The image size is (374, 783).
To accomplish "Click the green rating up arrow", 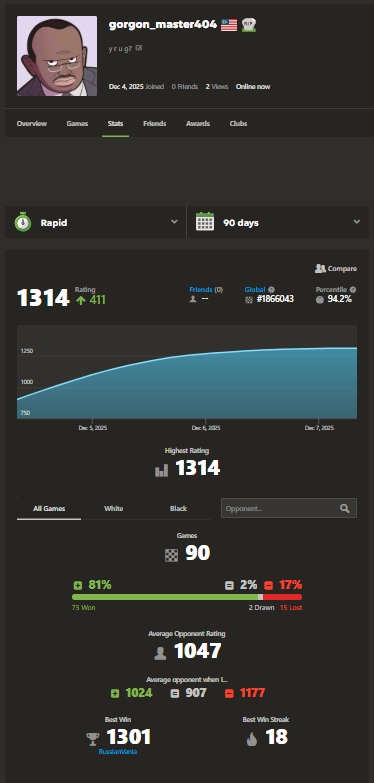I will 80,300.
